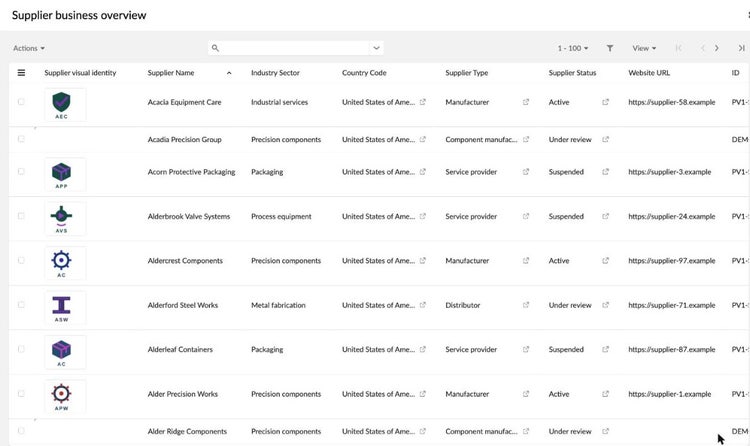Open status link icon for Alderford Steel Works

[605, 305]
